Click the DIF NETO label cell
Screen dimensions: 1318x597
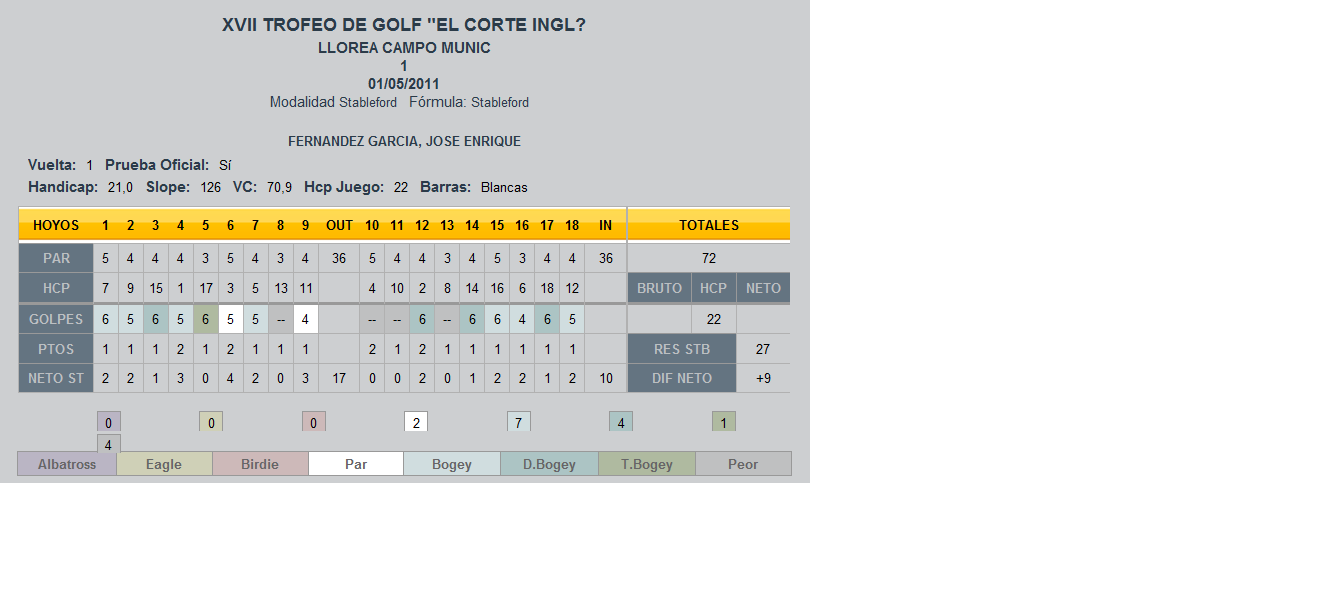point(682,378)
